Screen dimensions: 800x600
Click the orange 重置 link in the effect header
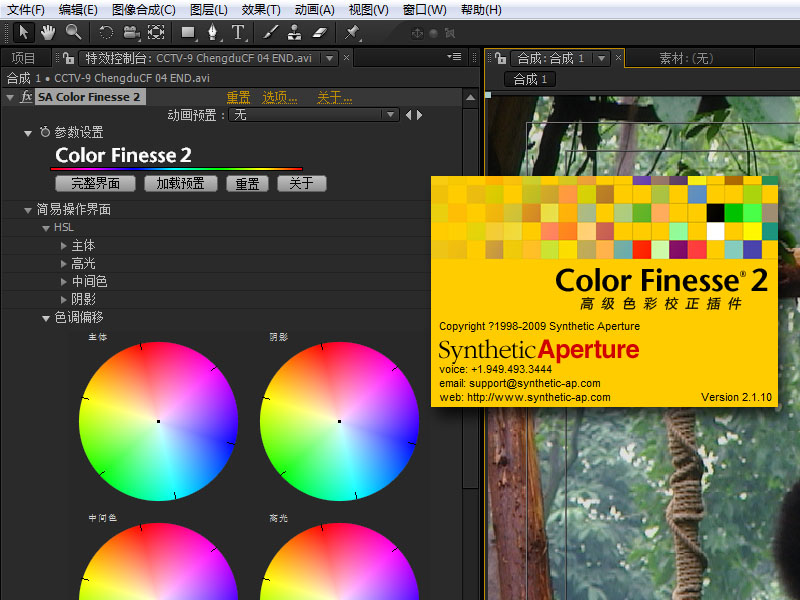(x=238, y=97)
